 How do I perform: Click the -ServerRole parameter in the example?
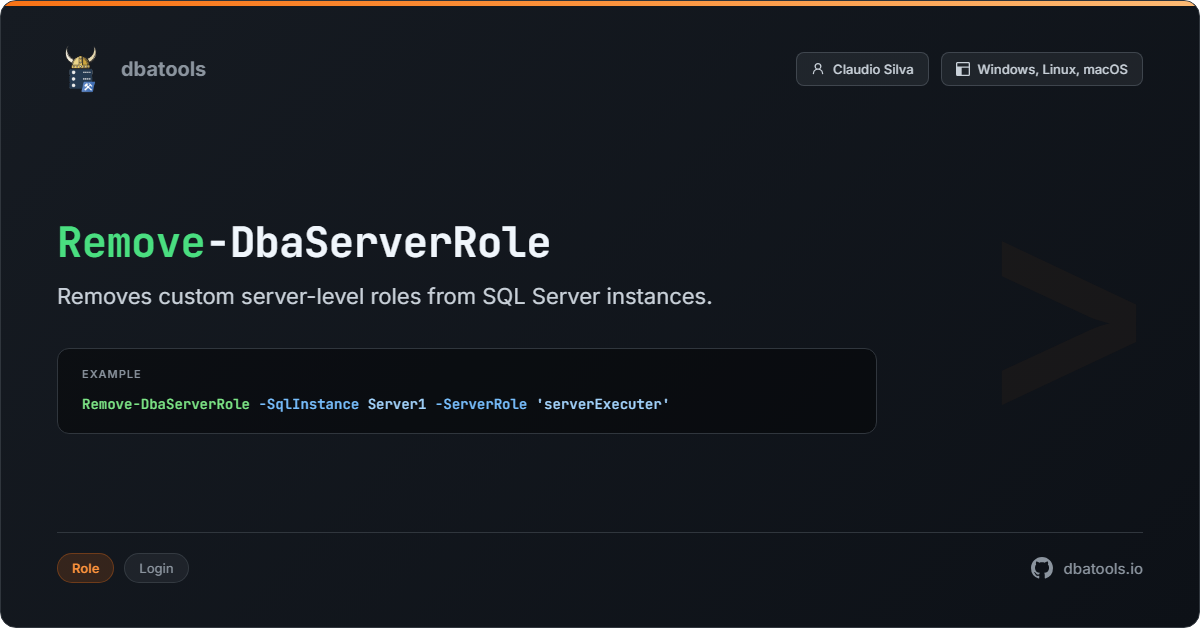click(481, 404)
